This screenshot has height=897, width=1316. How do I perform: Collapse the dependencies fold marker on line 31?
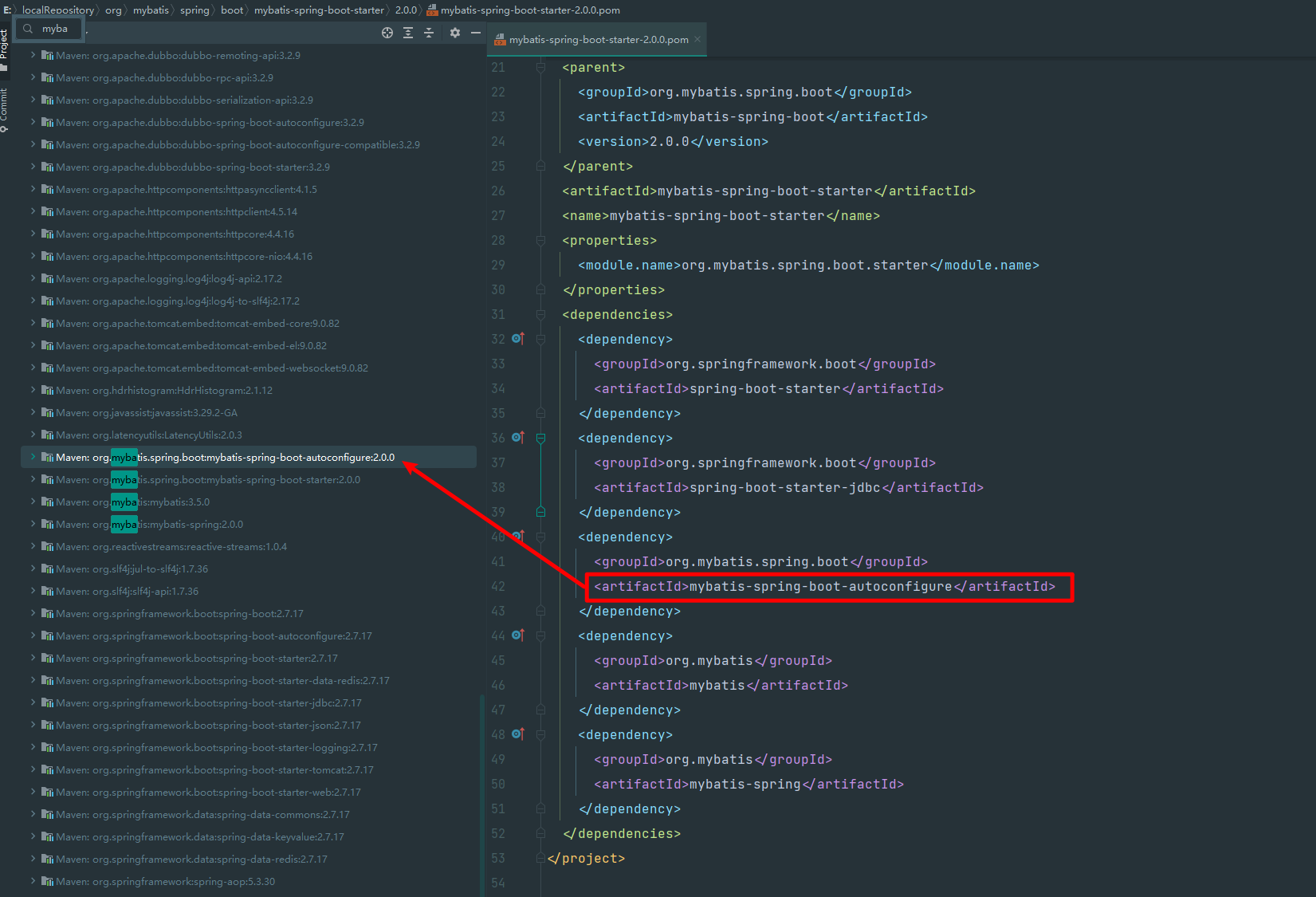541,315
